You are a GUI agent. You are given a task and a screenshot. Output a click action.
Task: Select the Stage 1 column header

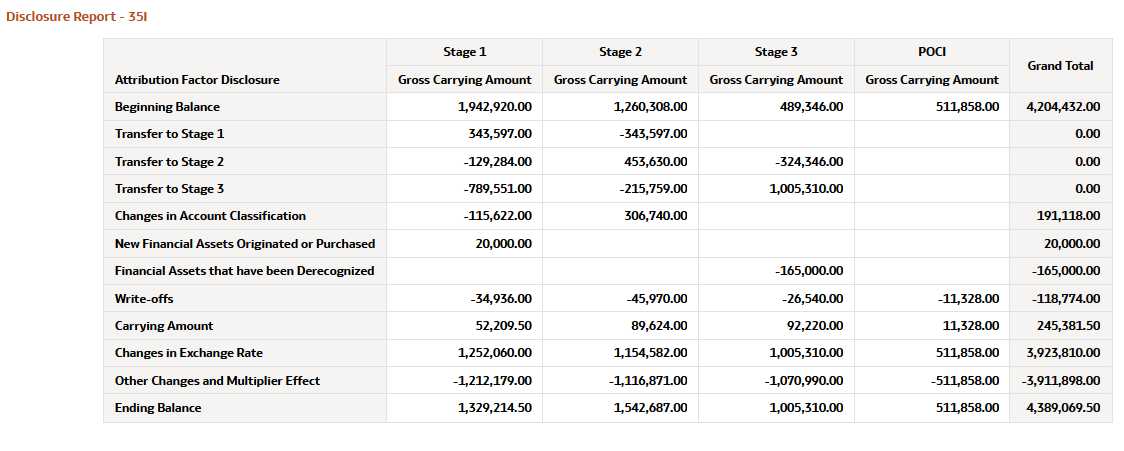(465, 52)
